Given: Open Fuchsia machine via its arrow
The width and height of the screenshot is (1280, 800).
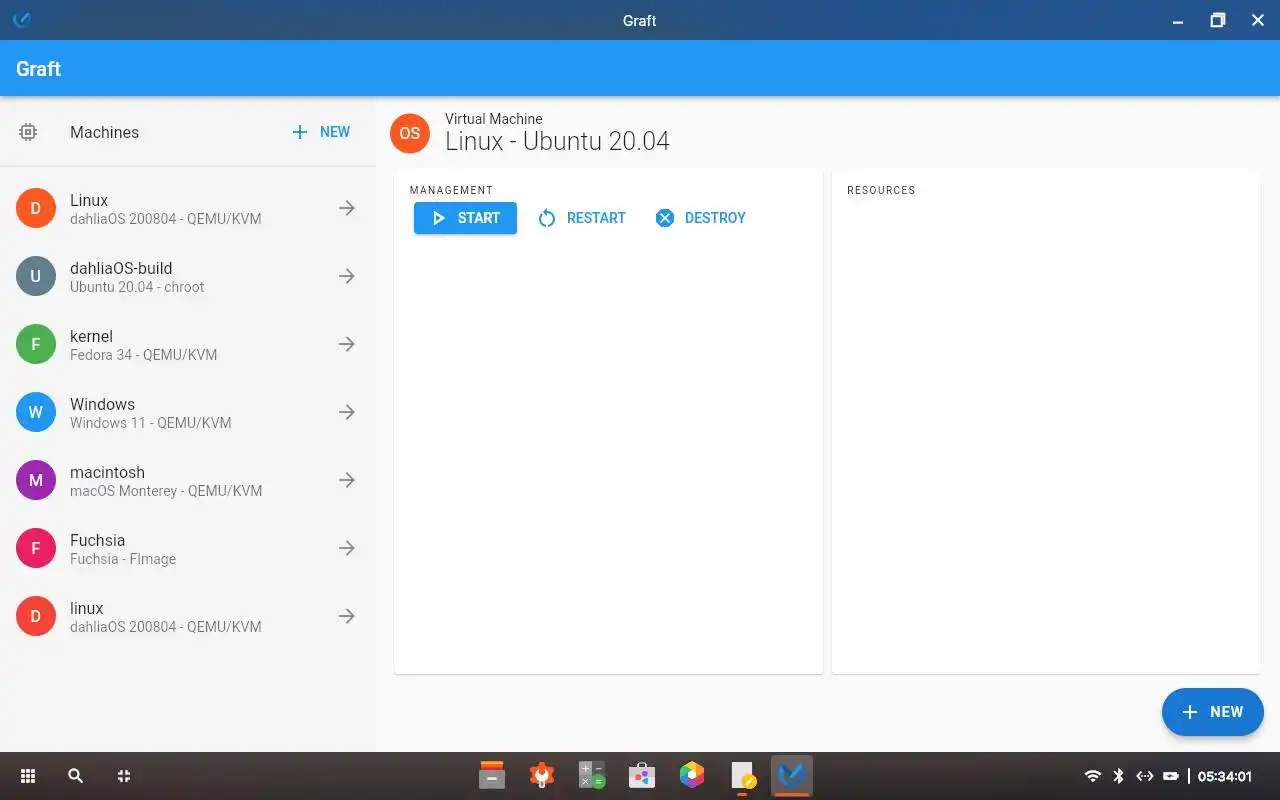Looking at the screenshot, I should pos(347,548).
